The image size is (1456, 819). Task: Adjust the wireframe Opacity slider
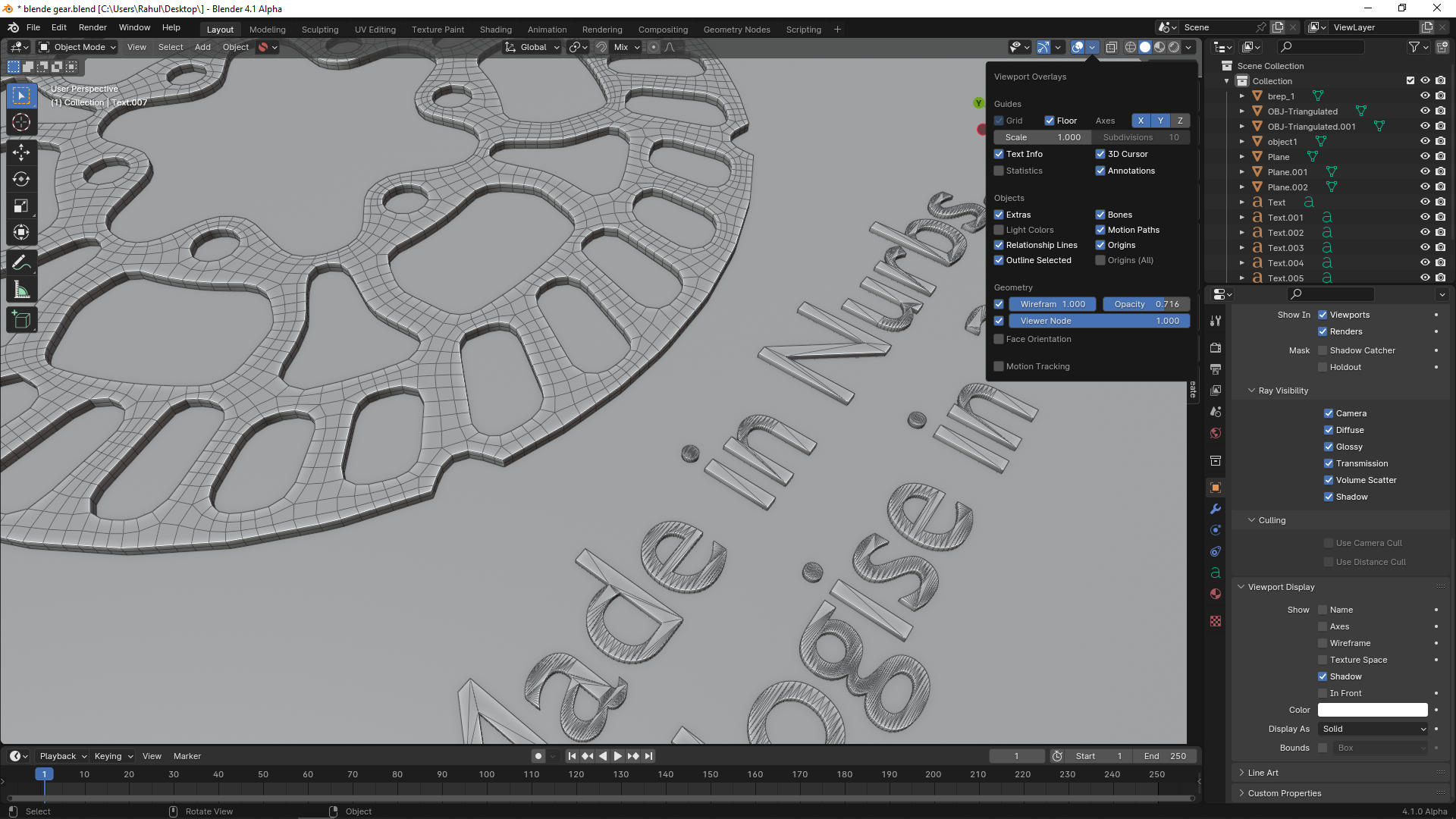(1146, 304)
